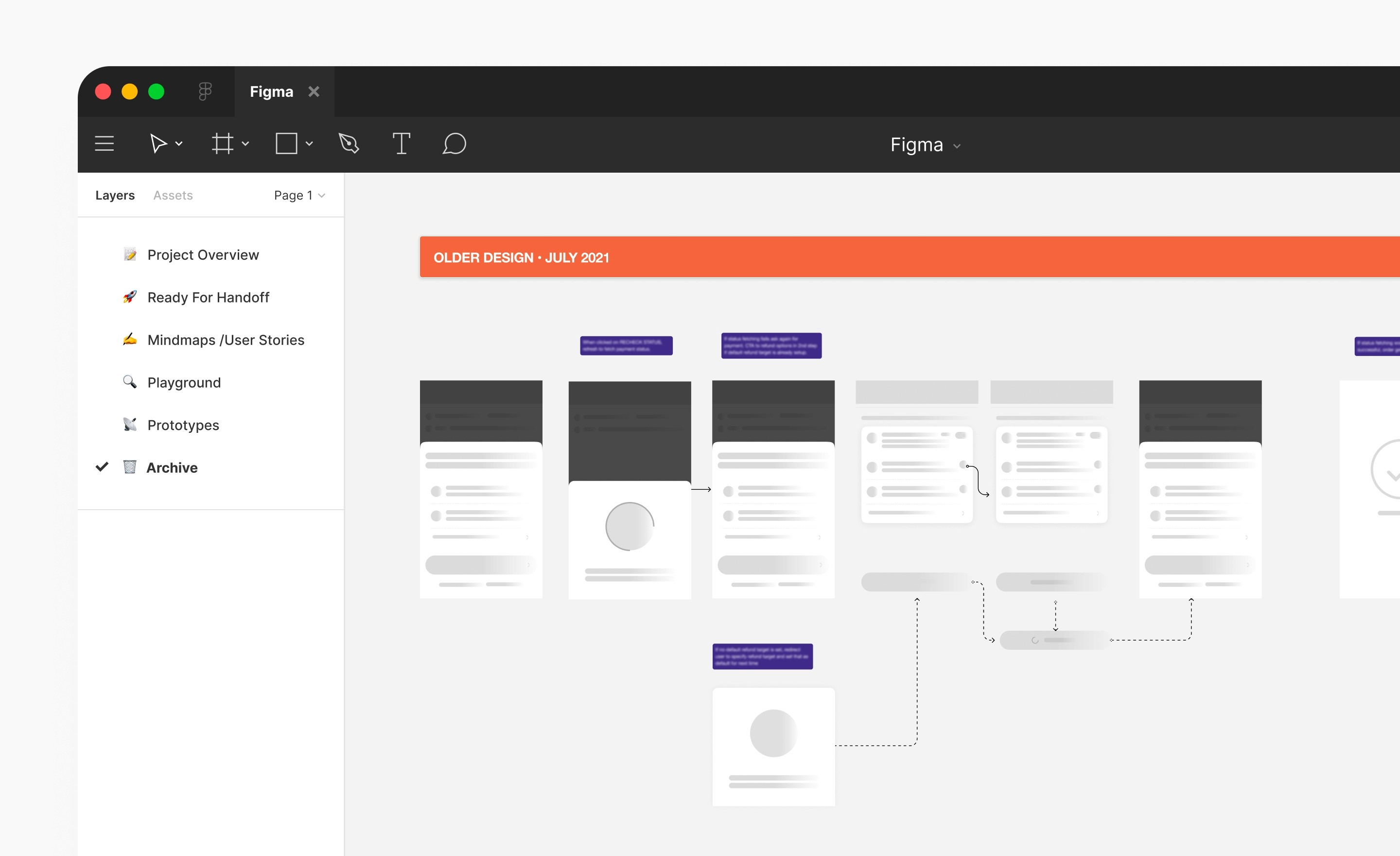Open the hamburger main menu
The height and width of the screenshot is (856, 1400).
click(104, 144)
